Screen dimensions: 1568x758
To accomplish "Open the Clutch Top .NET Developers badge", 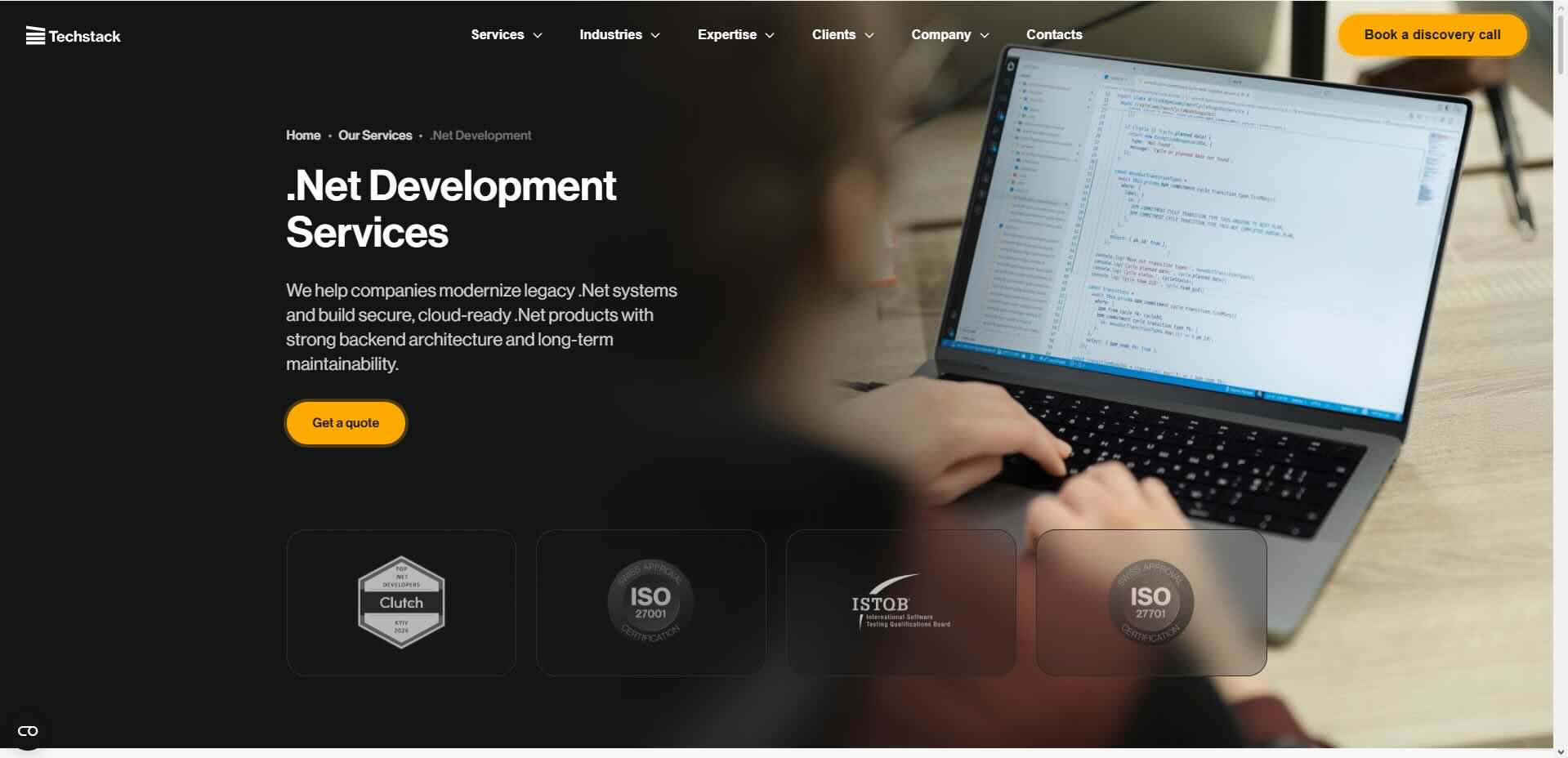I will [401, 603].
